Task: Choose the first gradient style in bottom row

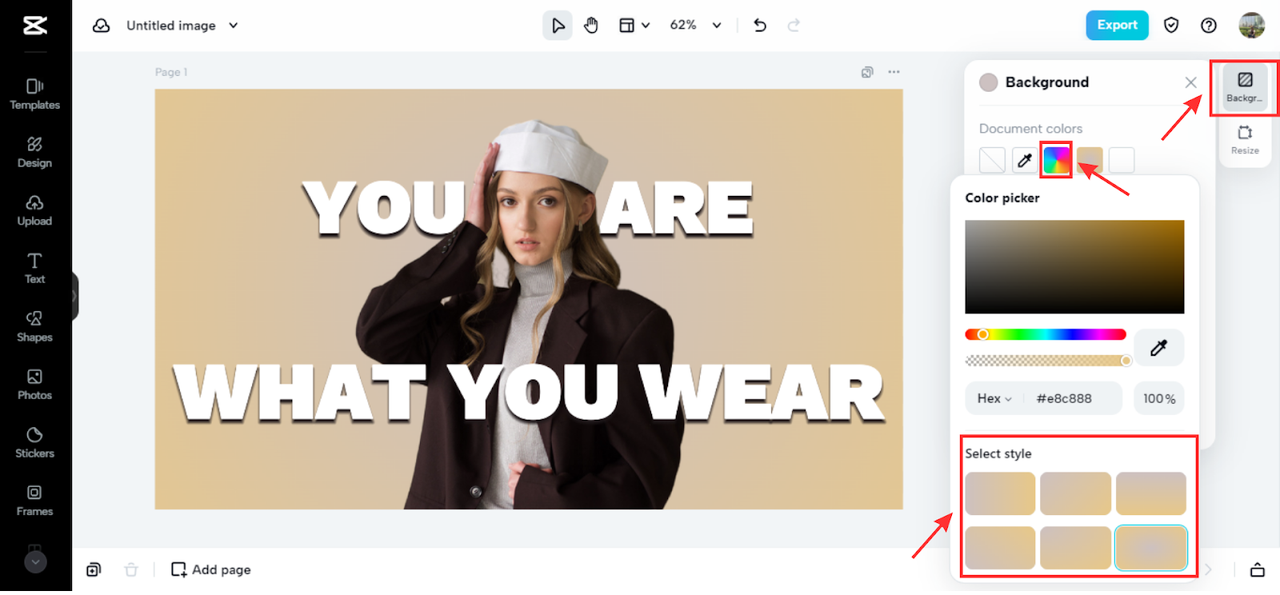Action: coord(1000,548)
